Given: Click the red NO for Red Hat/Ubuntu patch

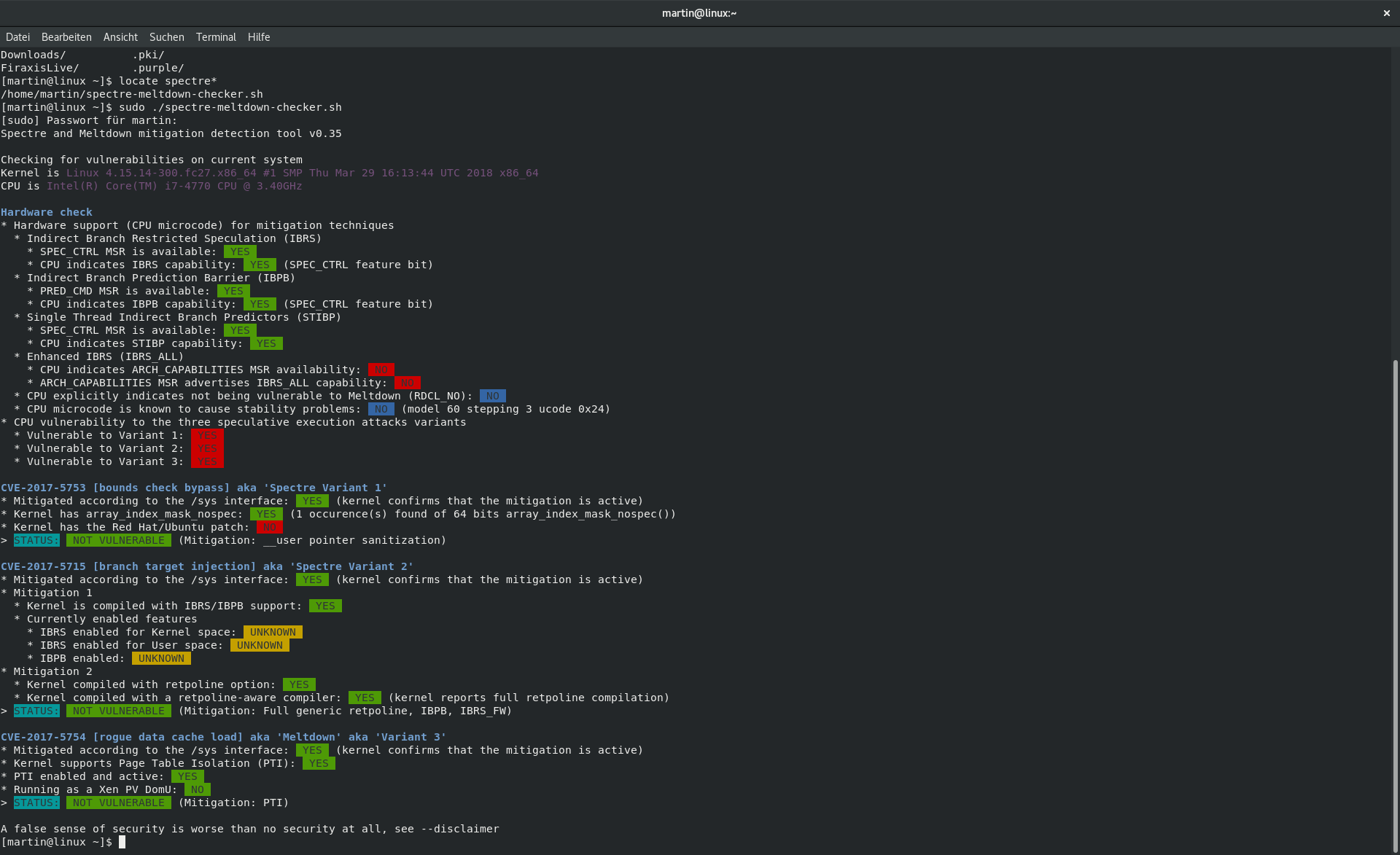Looking at the screenshot, I should click(x=269, y=527).
